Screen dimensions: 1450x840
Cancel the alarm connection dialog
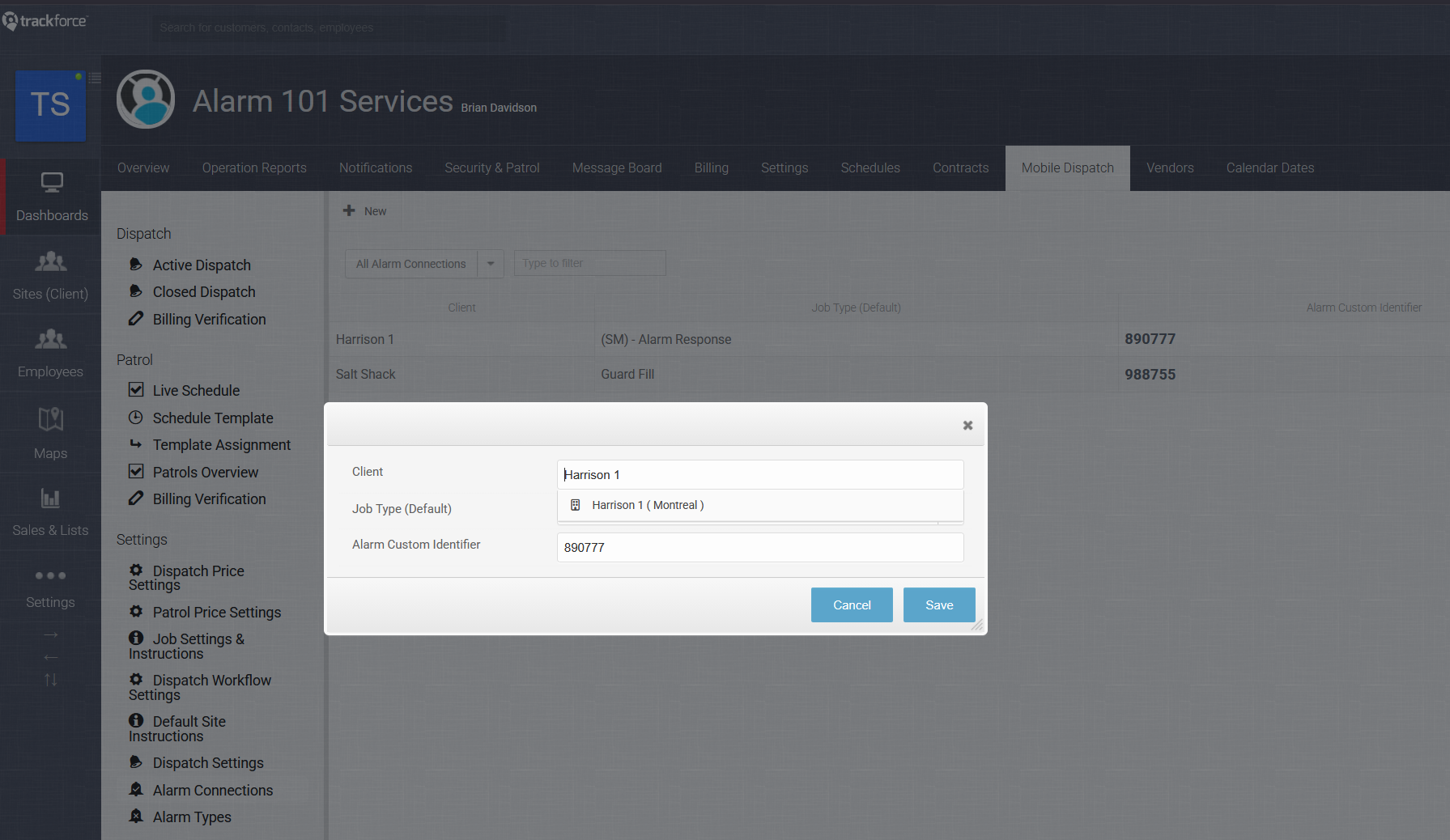(x=852, y=605)
